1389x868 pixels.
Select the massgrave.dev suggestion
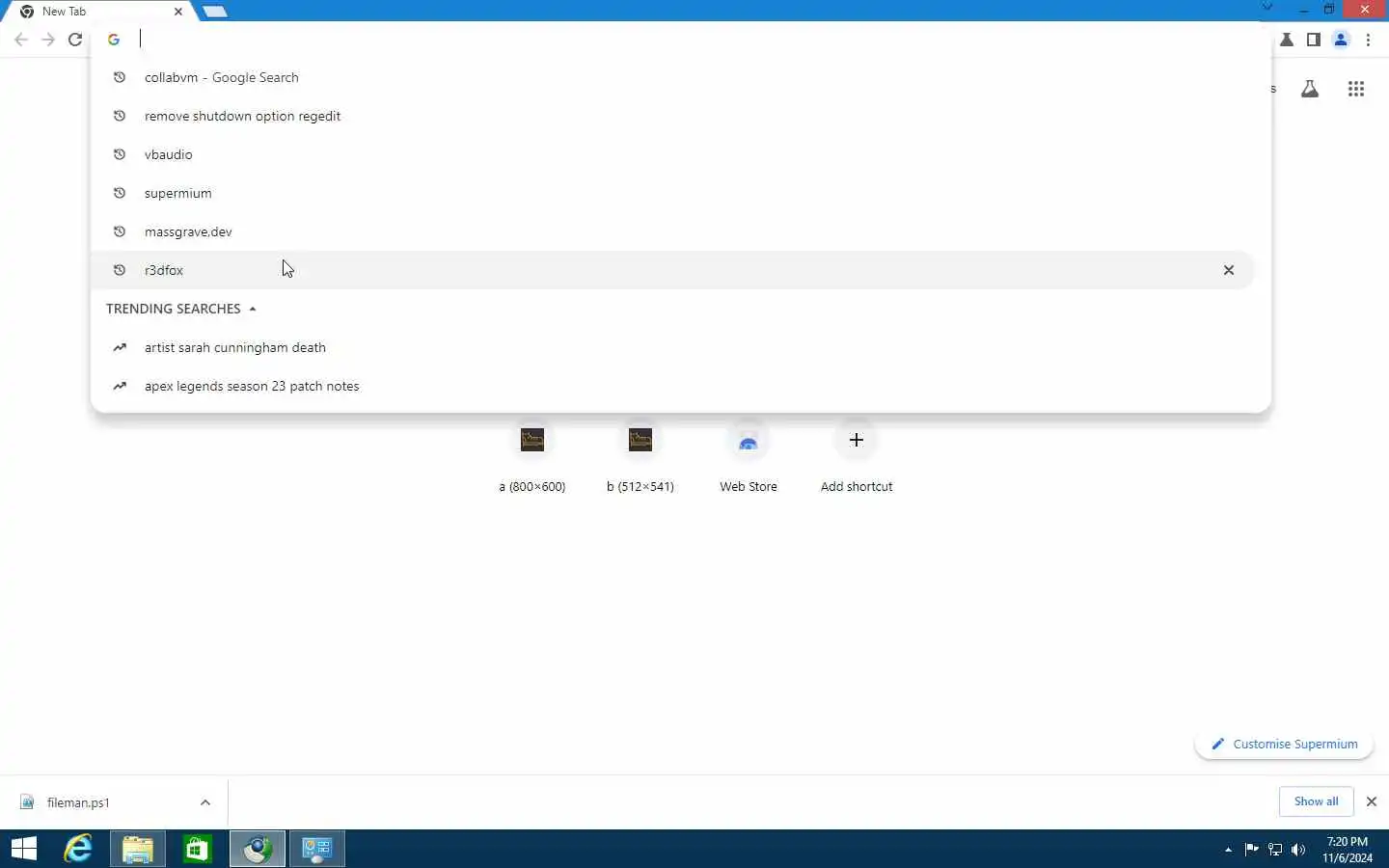tap(672, 231)
